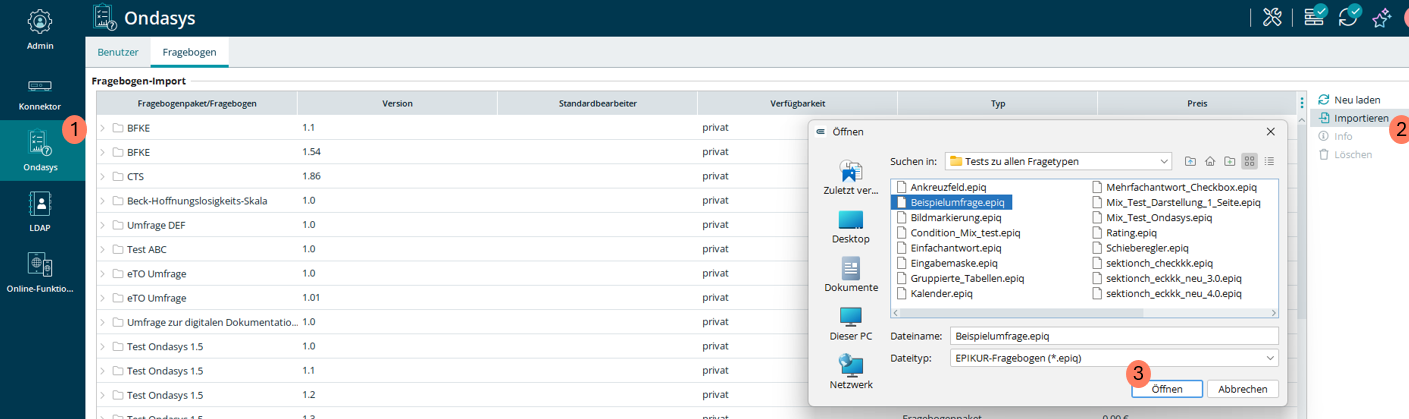Sort by Fragebogenpaket/Fragebogen column header

197,103
